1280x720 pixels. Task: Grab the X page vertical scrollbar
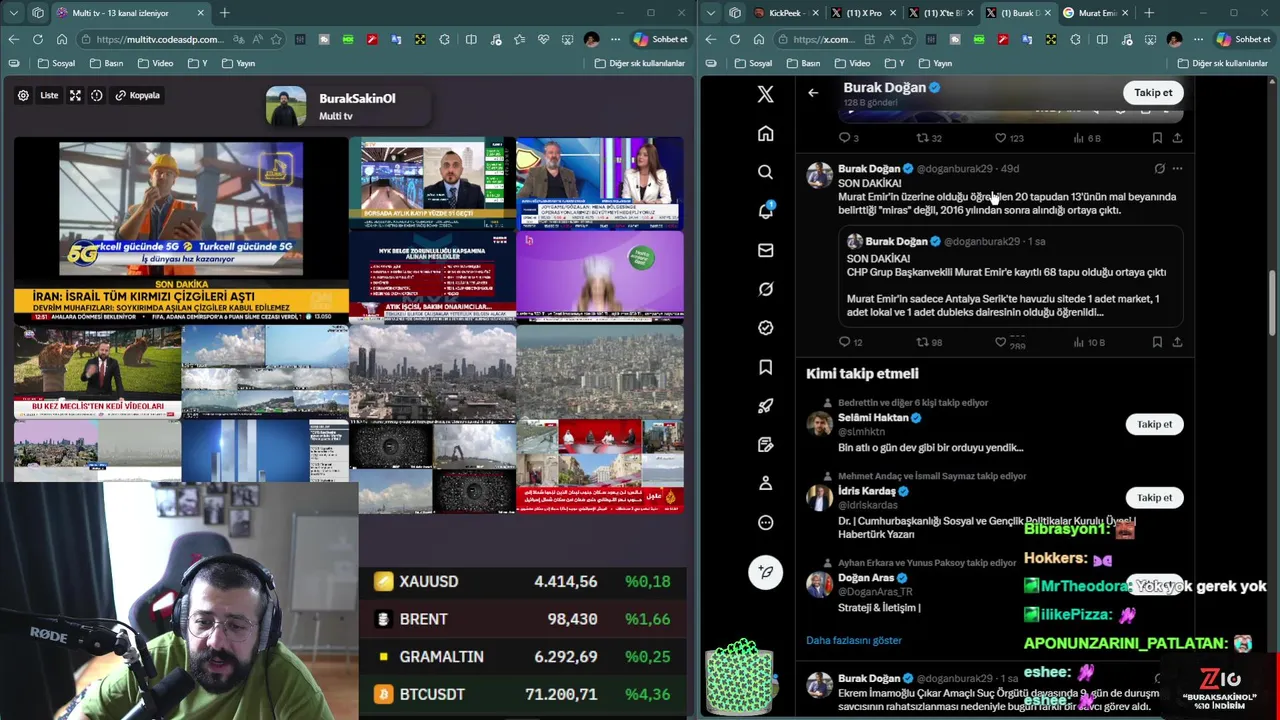click(1273, 302)
